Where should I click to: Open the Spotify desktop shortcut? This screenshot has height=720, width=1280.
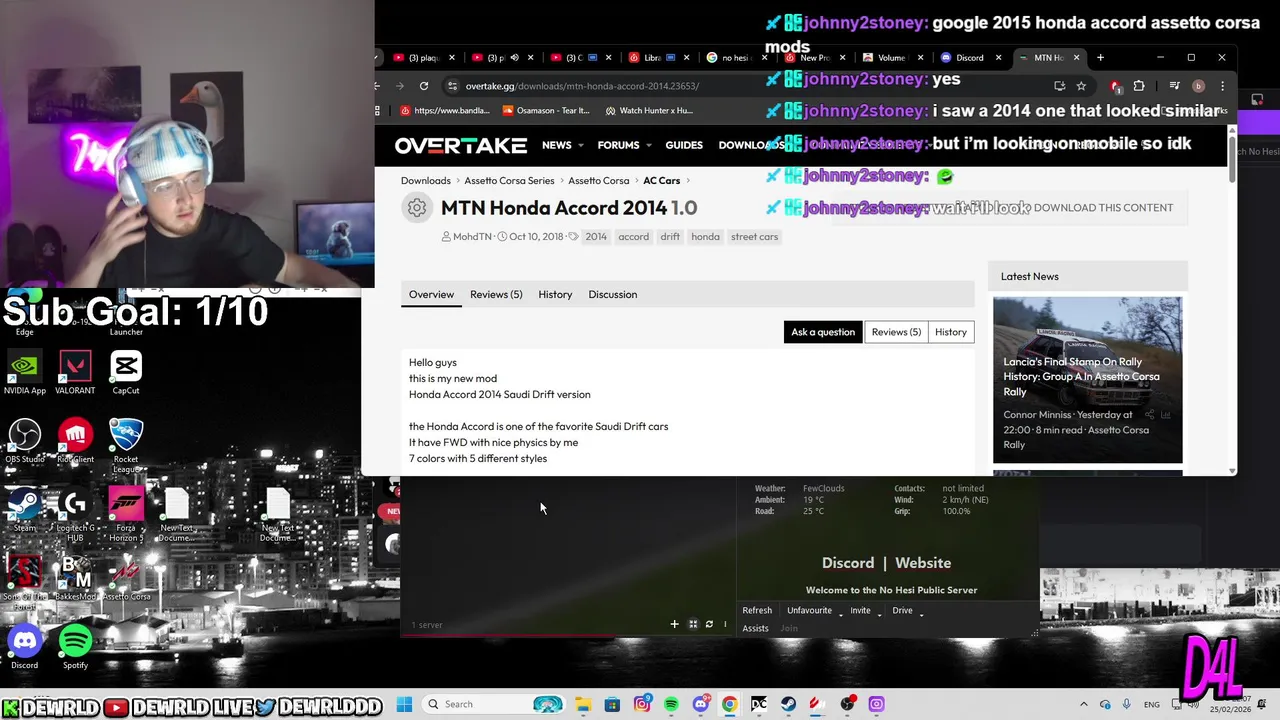click(x=75, y=647)
